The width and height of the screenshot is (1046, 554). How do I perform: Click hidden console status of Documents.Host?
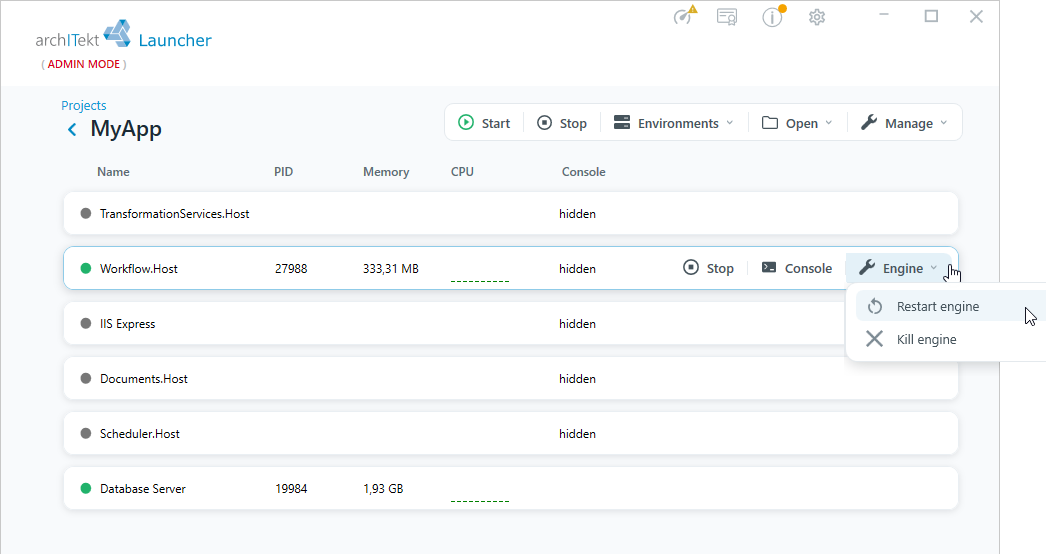(577, 378)
